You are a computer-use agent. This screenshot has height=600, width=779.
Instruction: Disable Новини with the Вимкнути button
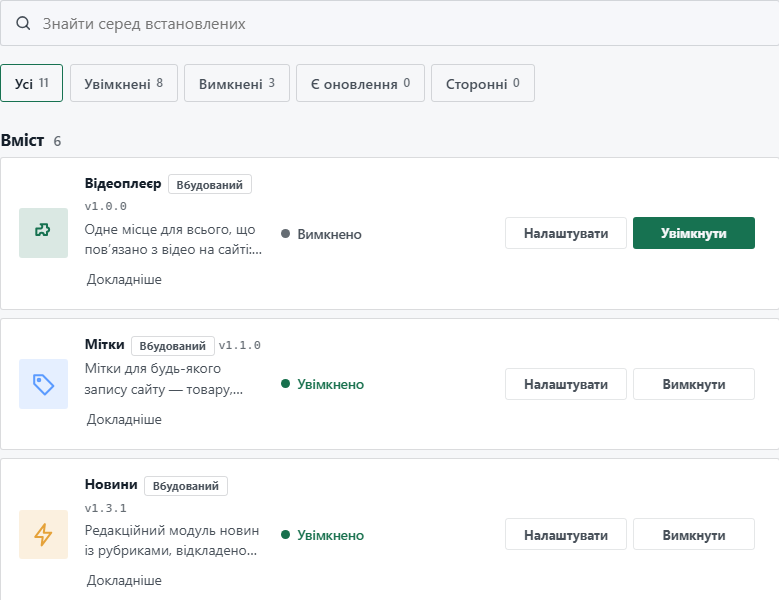(x=694, y=534)
